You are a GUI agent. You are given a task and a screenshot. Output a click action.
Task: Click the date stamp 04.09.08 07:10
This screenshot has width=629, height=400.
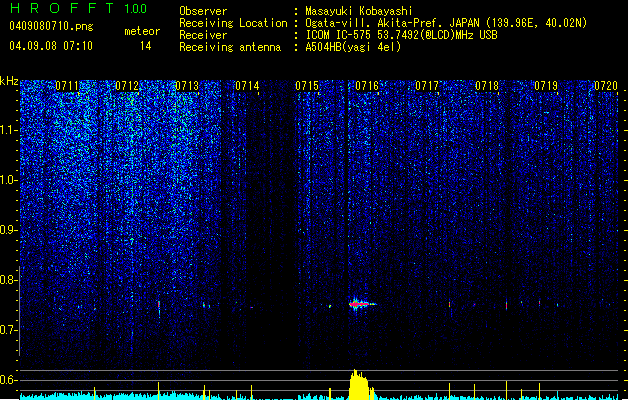click(x=51, y=46)
